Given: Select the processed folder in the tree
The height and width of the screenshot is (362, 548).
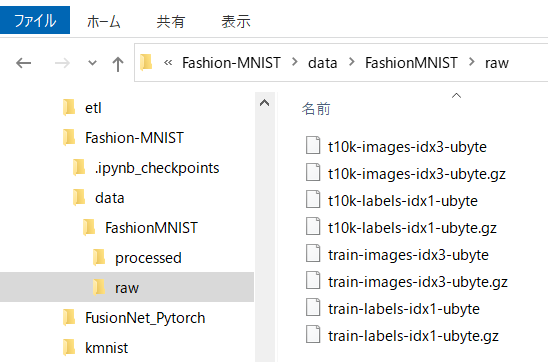Looking at the screenshot, I should [x=148, y=258].
